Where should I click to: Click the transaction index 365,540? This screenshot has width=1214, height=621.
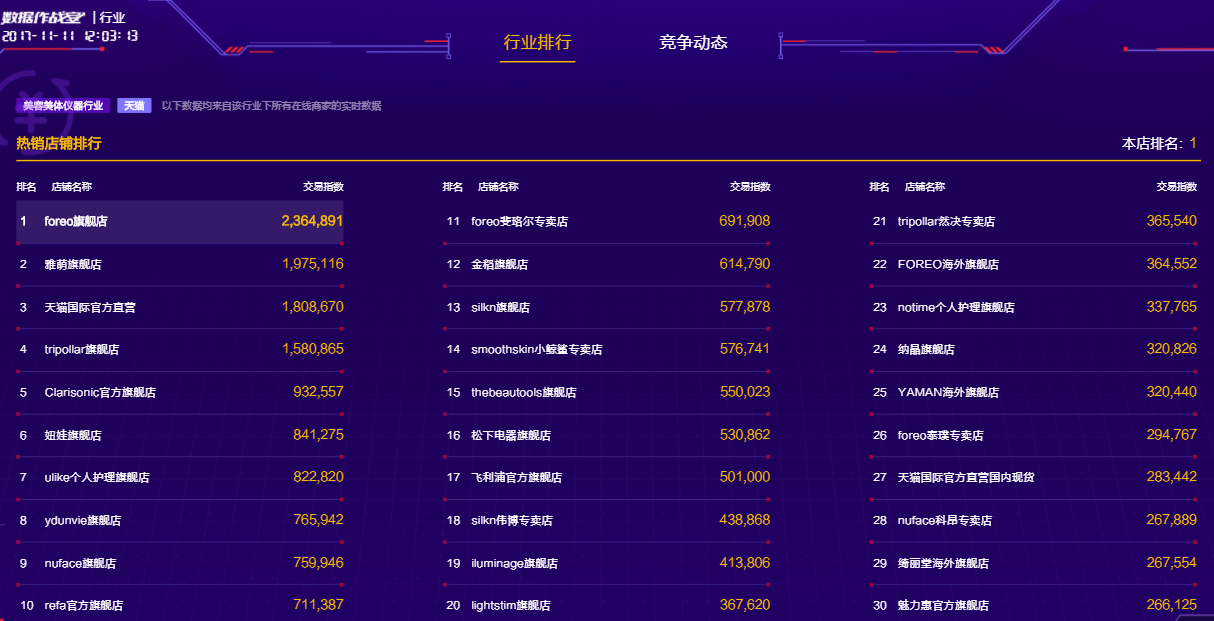pyautogui.click(x=1172, y=221)
